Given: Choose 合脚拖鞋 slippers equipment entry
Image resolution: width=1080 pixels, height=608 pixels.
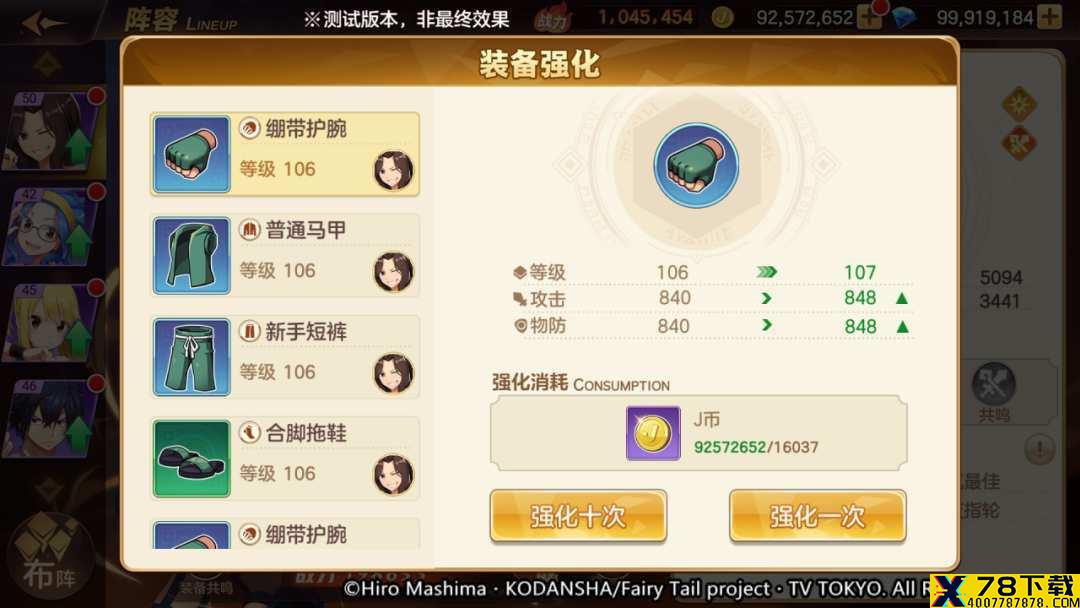Looking at the screenshot, I should pos(285,458).
